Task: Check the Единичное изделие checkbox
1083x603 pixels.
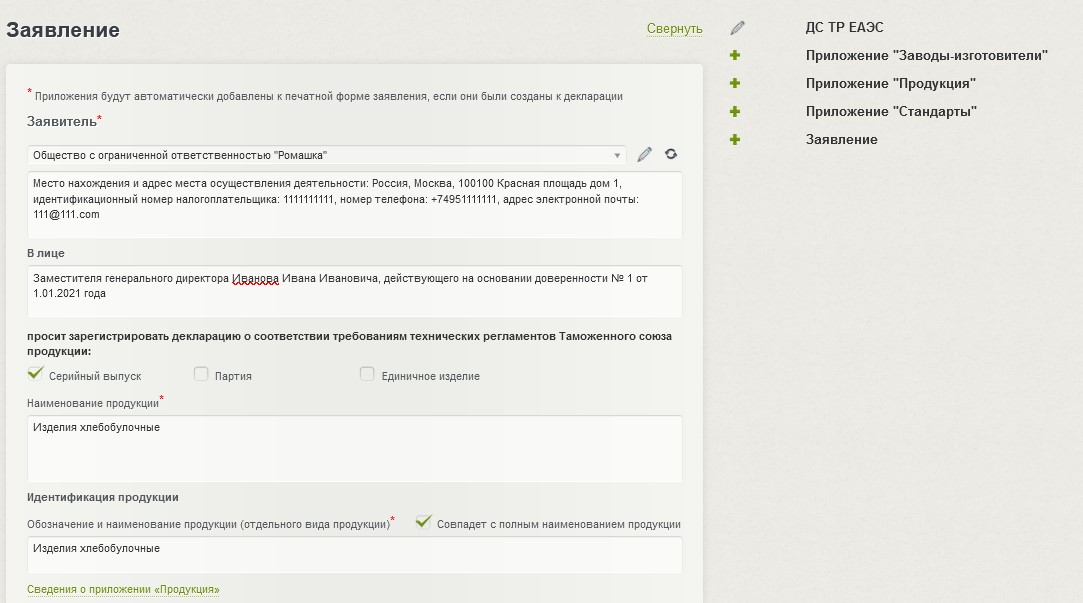Action: [367, 374]
